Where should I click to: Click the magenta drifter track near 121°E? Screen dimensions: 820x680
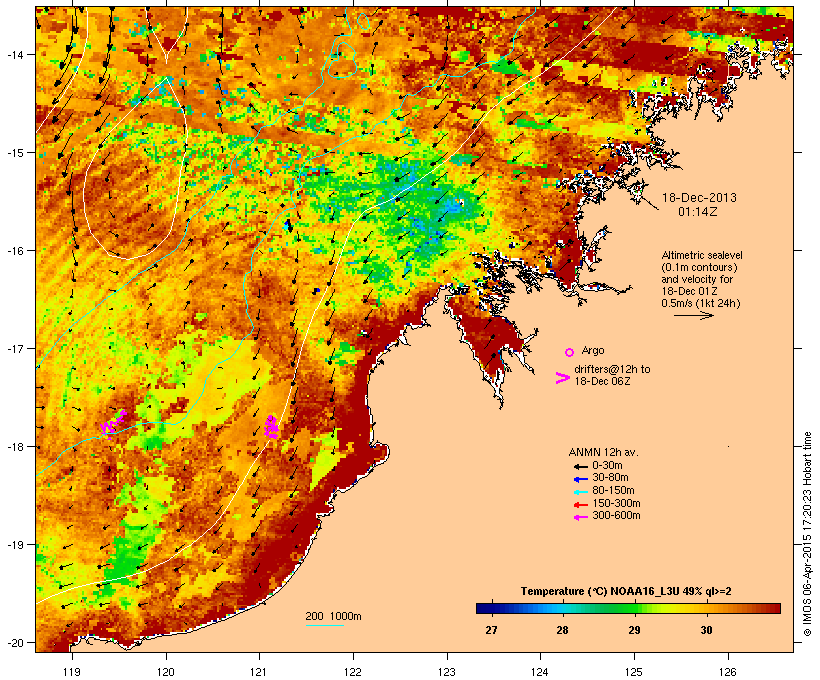(271, 426)
